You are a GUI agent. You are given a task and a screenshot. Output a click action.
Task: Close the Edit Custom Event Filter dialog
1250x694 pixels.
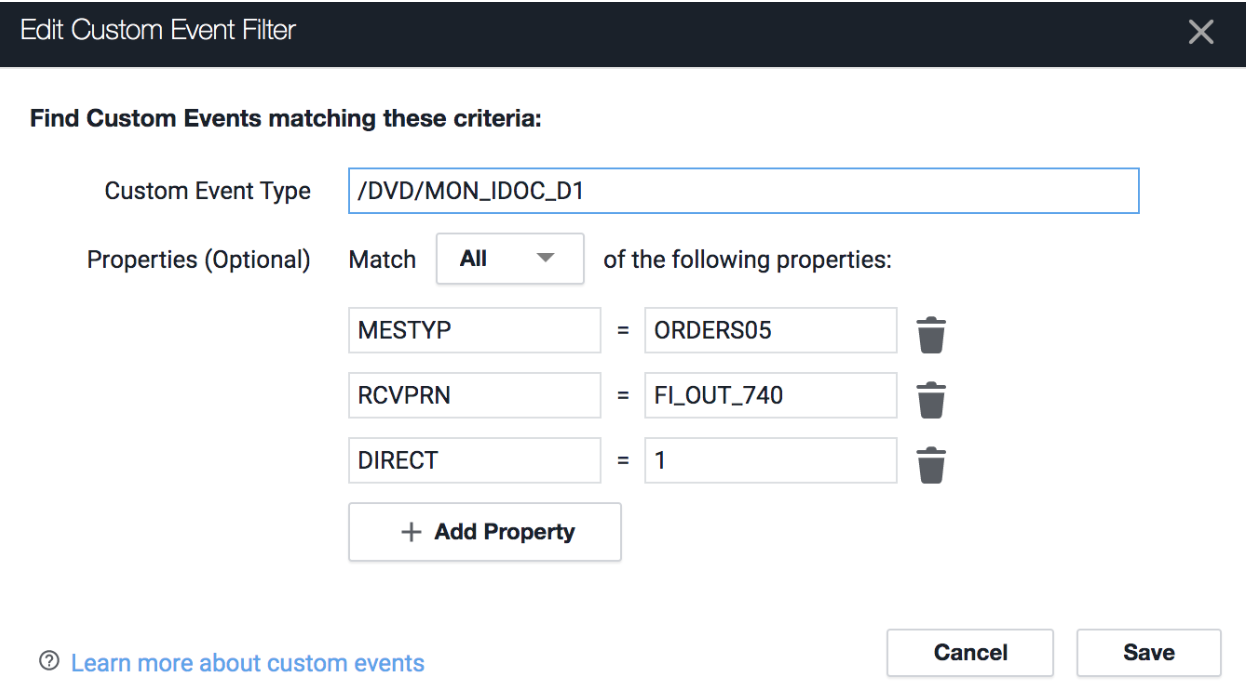pos(1200,33)
